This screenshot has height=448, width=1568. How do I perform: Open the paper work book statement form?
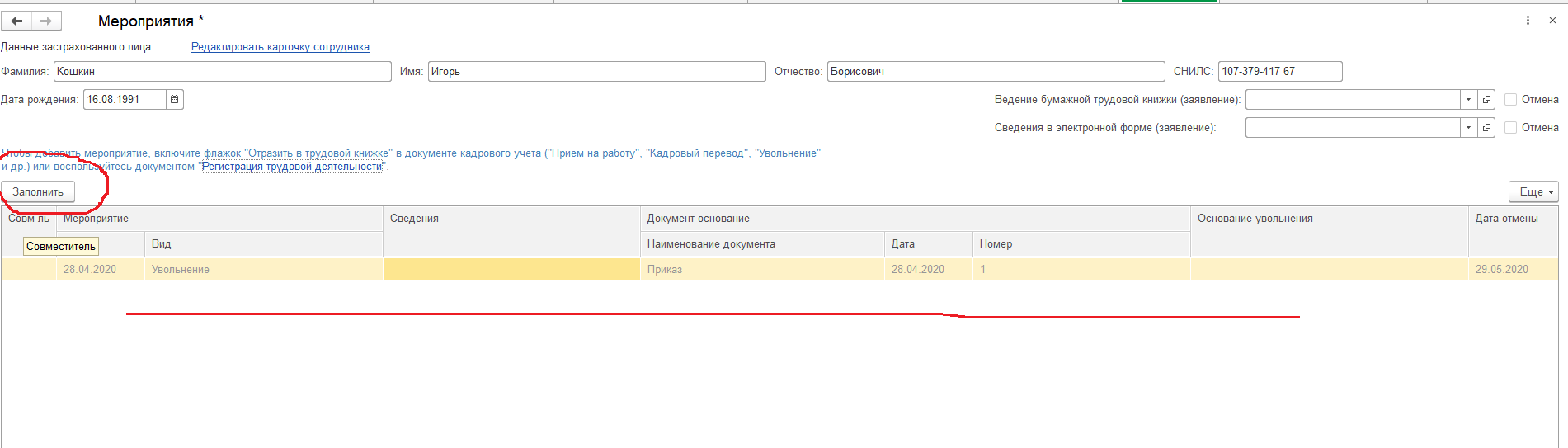[x=1486, y=100]
